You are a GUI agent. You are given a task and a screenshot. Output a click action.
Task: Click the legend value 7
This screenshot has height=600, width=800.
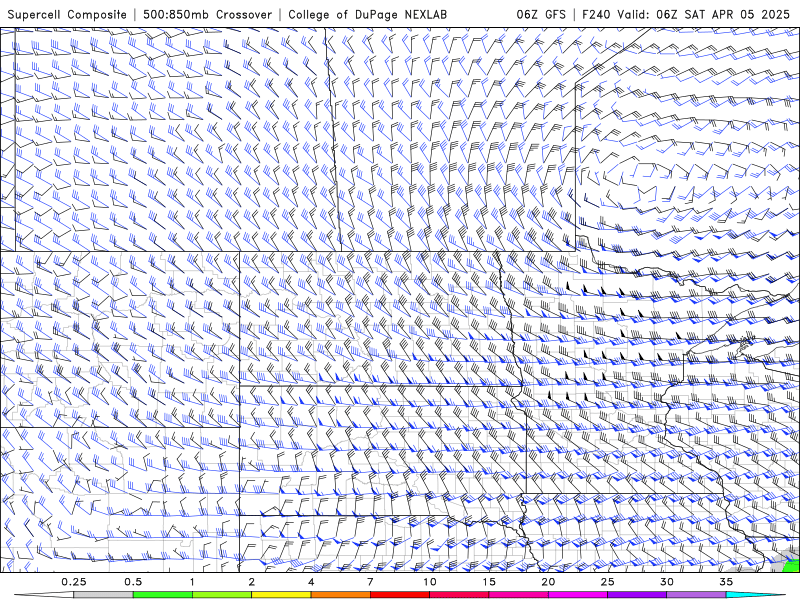[370, 582]
